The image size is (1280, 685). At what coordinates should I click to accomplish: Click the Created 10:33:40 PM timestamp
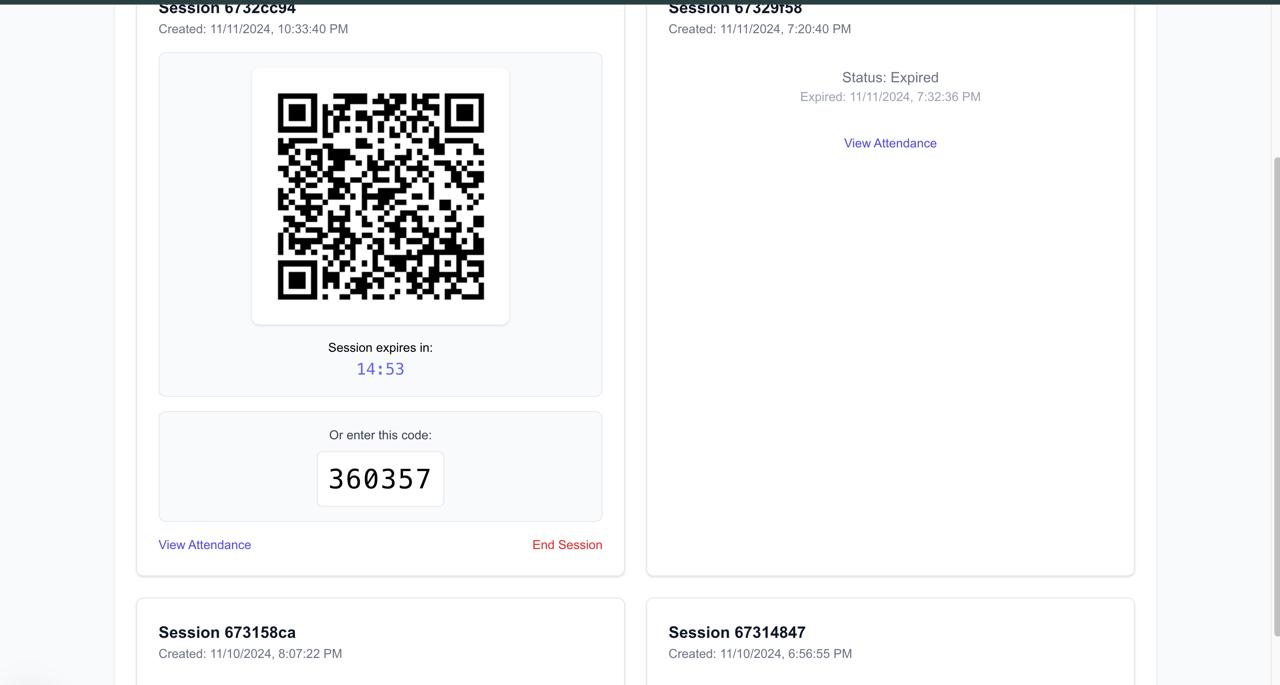(x=253, y=29)
